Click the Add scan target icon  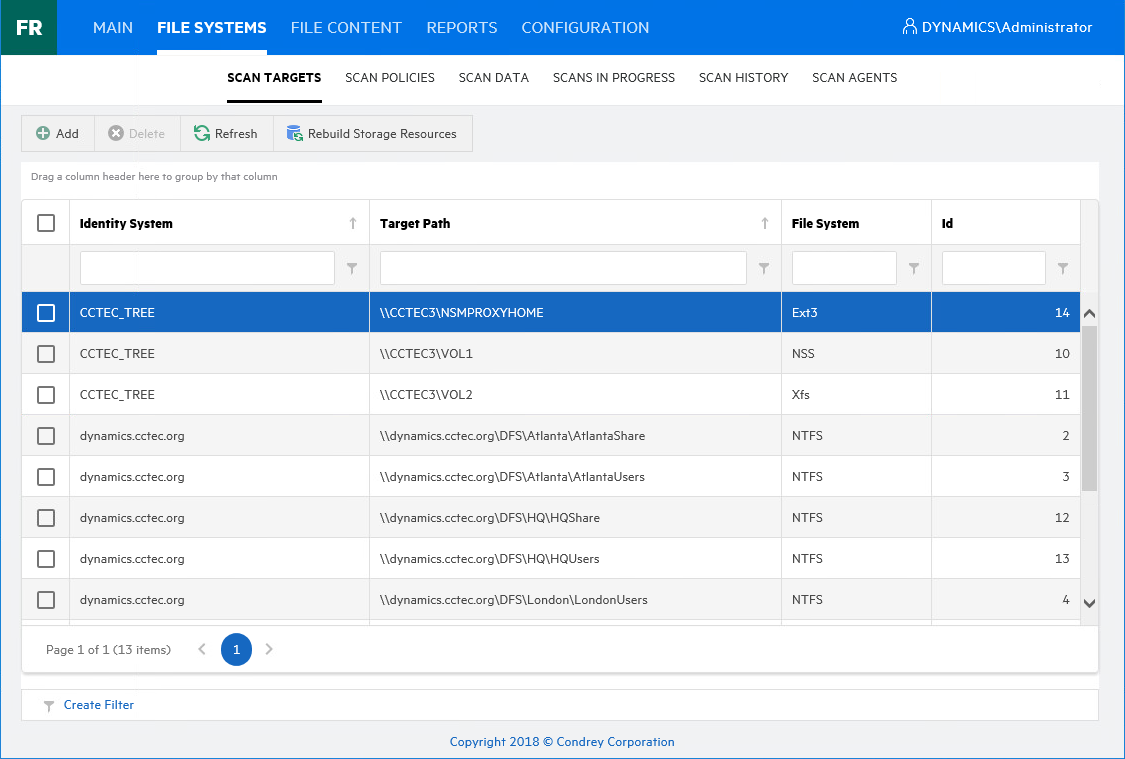44,133
